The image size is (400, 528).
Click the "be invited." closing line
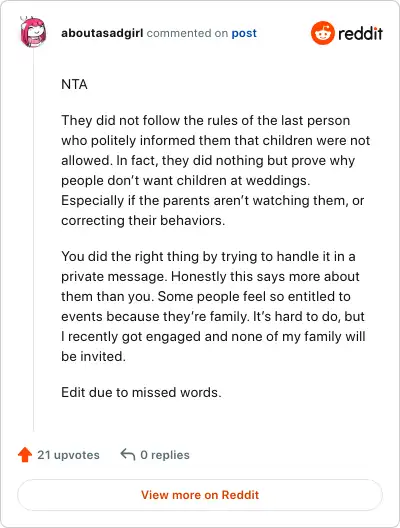(x=93, y=357)
